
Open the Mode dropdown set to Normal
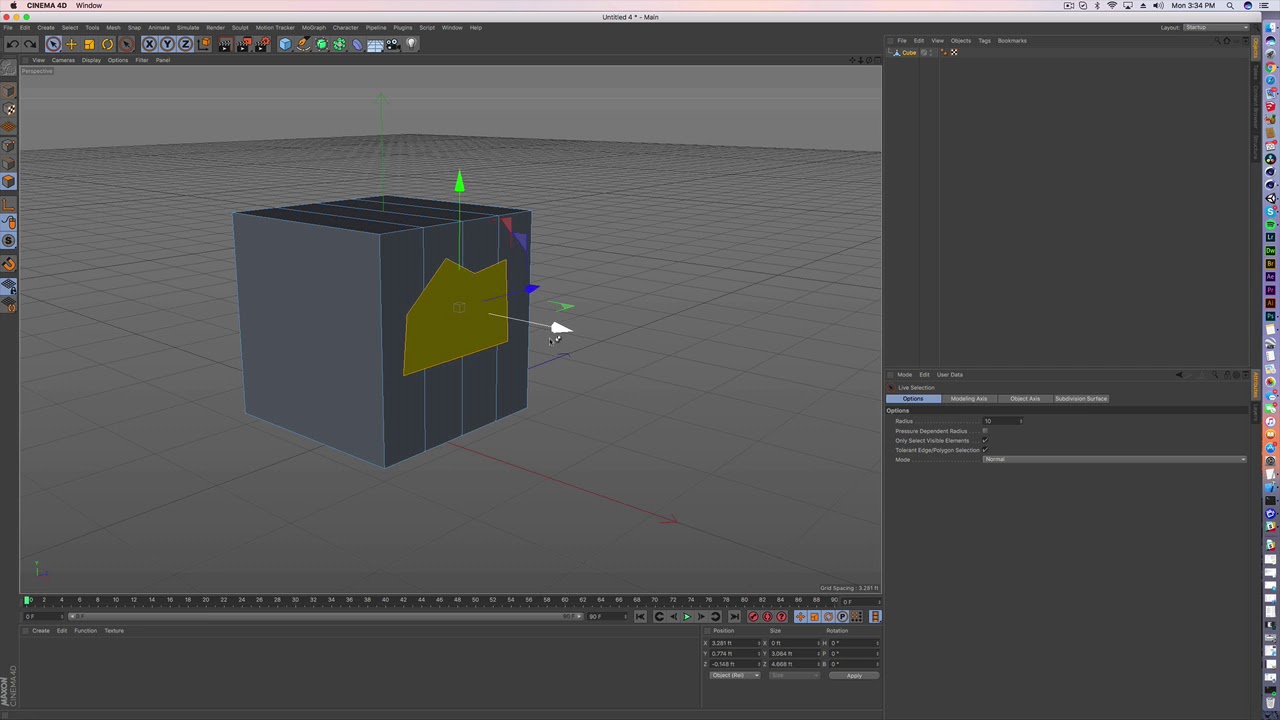point(1115,459)
